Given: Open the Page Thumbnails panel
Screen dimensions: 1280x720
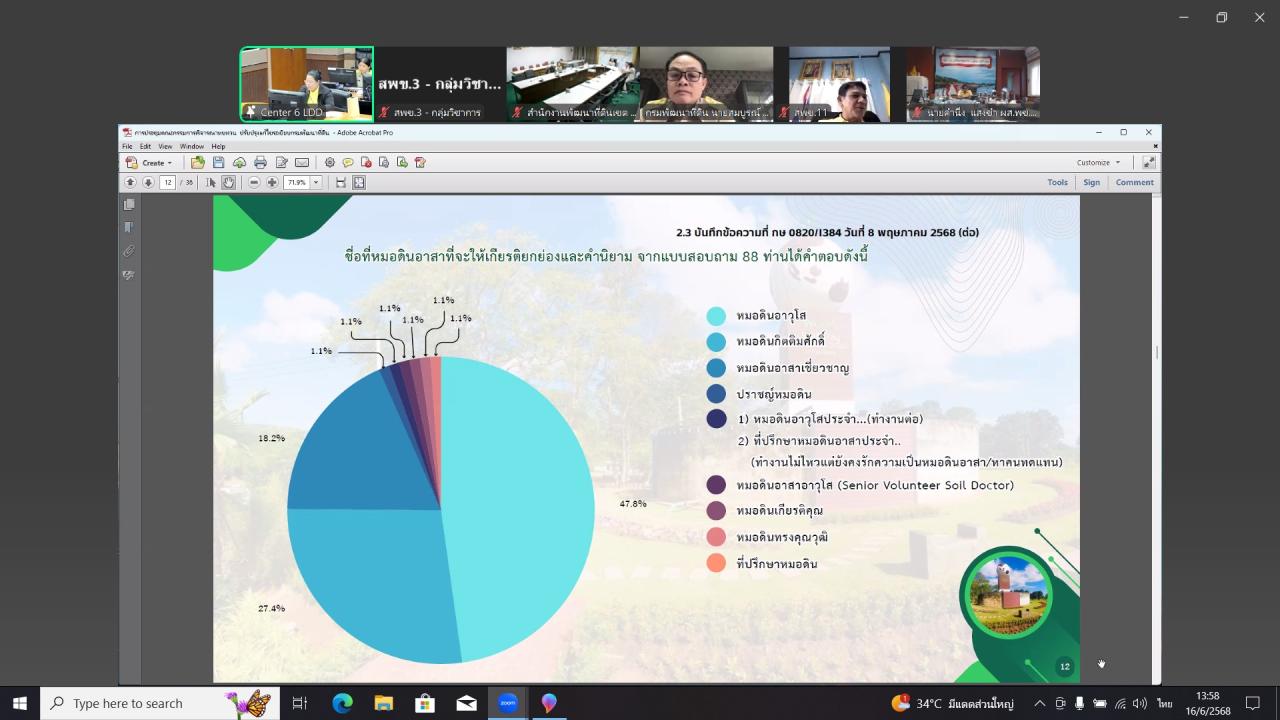Looking at the screenshot, I should [129, 204].
